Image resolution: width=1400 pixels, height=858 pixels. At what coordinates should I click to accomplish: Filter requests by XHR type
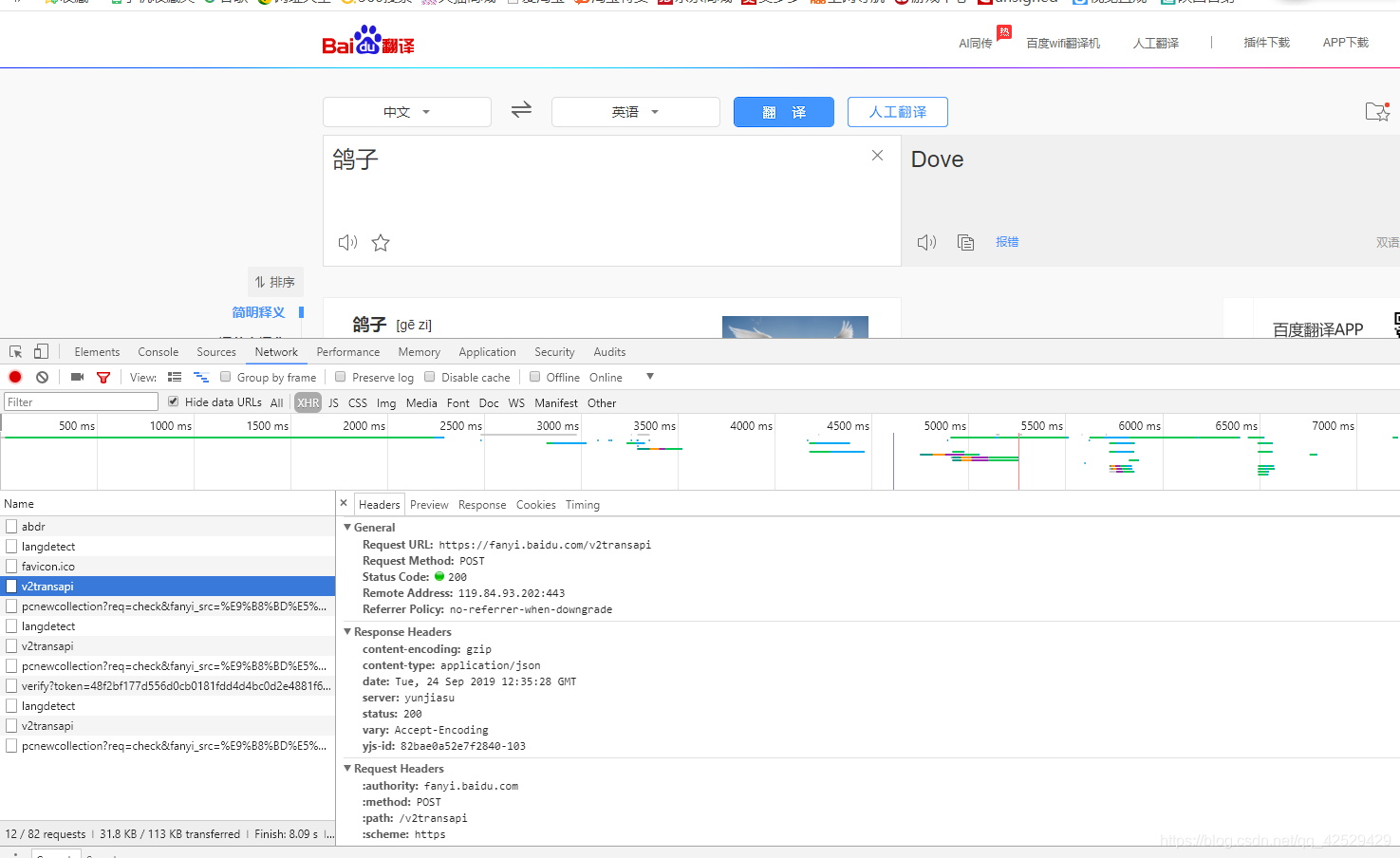(x=308, y=402)
